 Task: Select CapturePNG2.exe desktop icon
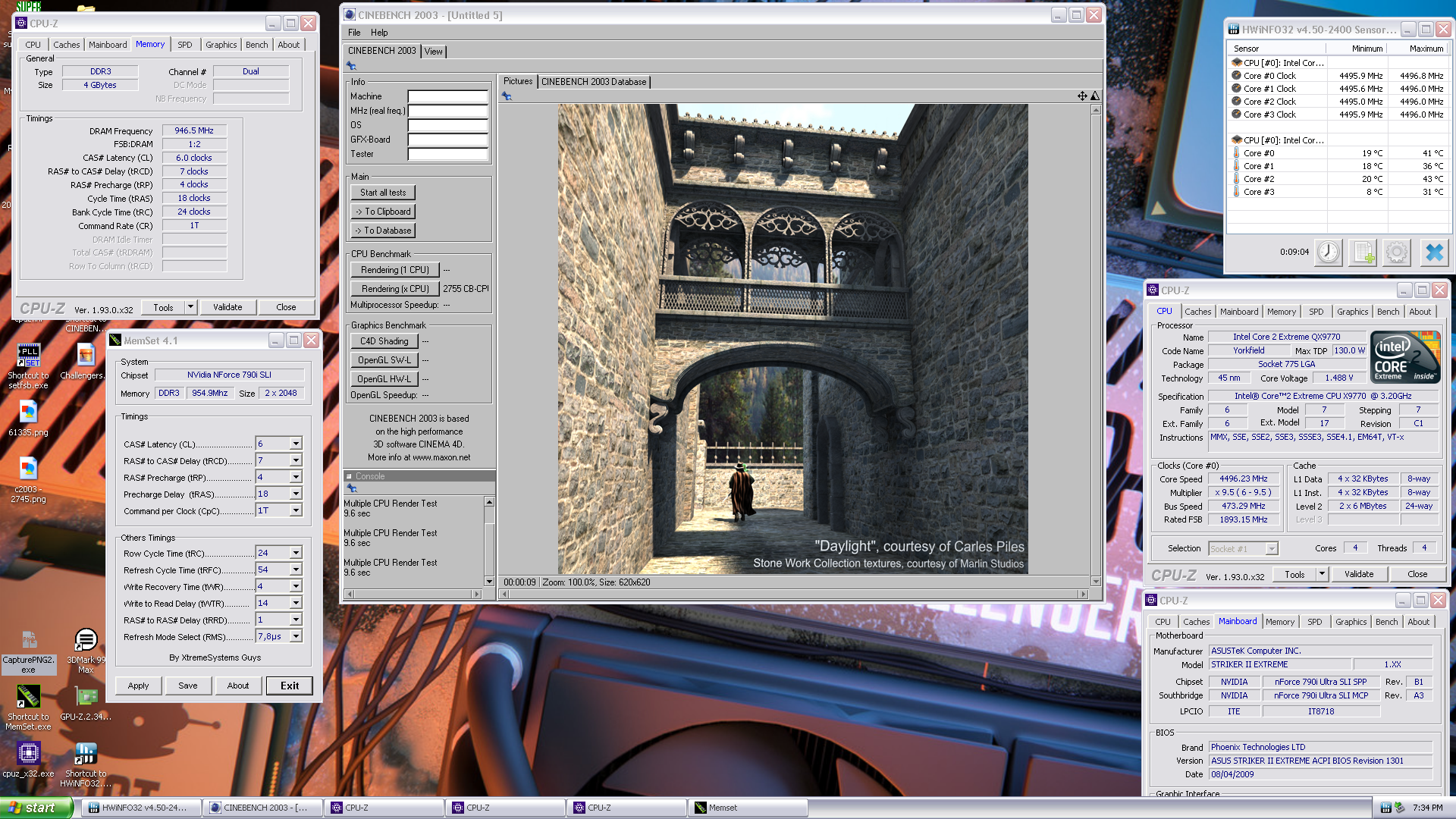click(28, 652)
